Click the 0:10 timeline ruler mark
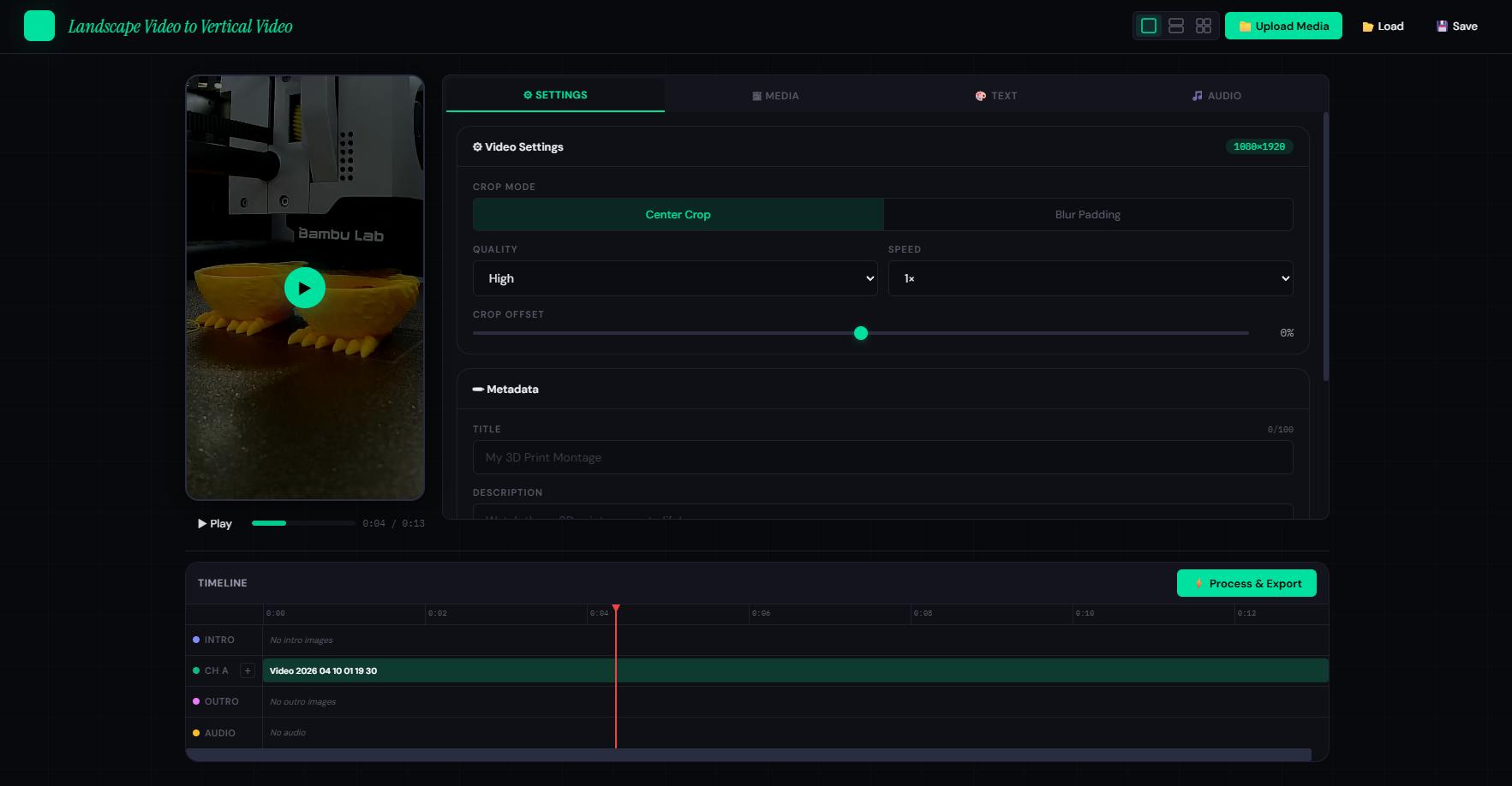The height and width of the screenshot is (786, 1512). pyautogui.click(x=1085, y=613)
